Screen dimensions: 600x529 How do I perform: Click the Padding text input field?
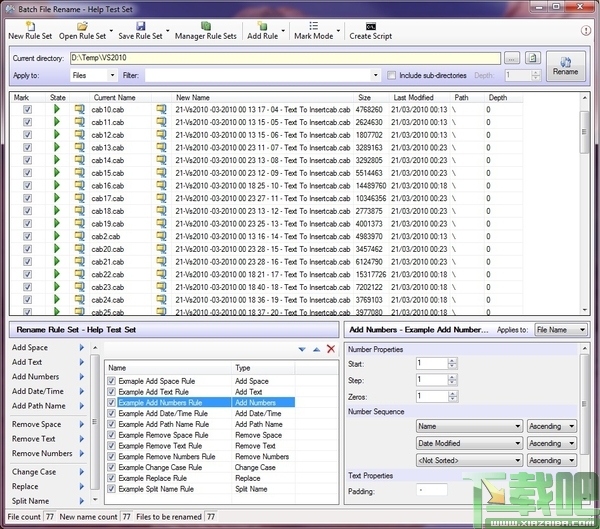(x=432, y=491)
